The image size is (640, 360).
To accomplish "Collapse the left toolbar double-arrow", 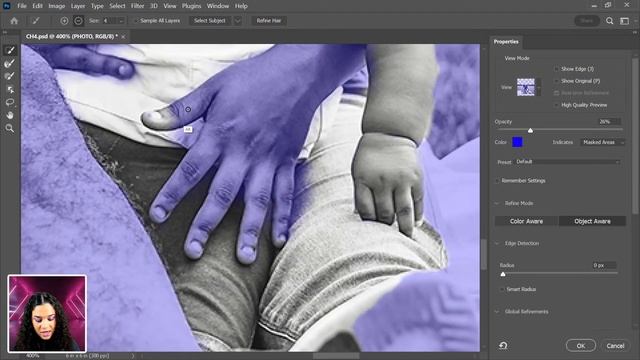I will click(x=5, y=32).
